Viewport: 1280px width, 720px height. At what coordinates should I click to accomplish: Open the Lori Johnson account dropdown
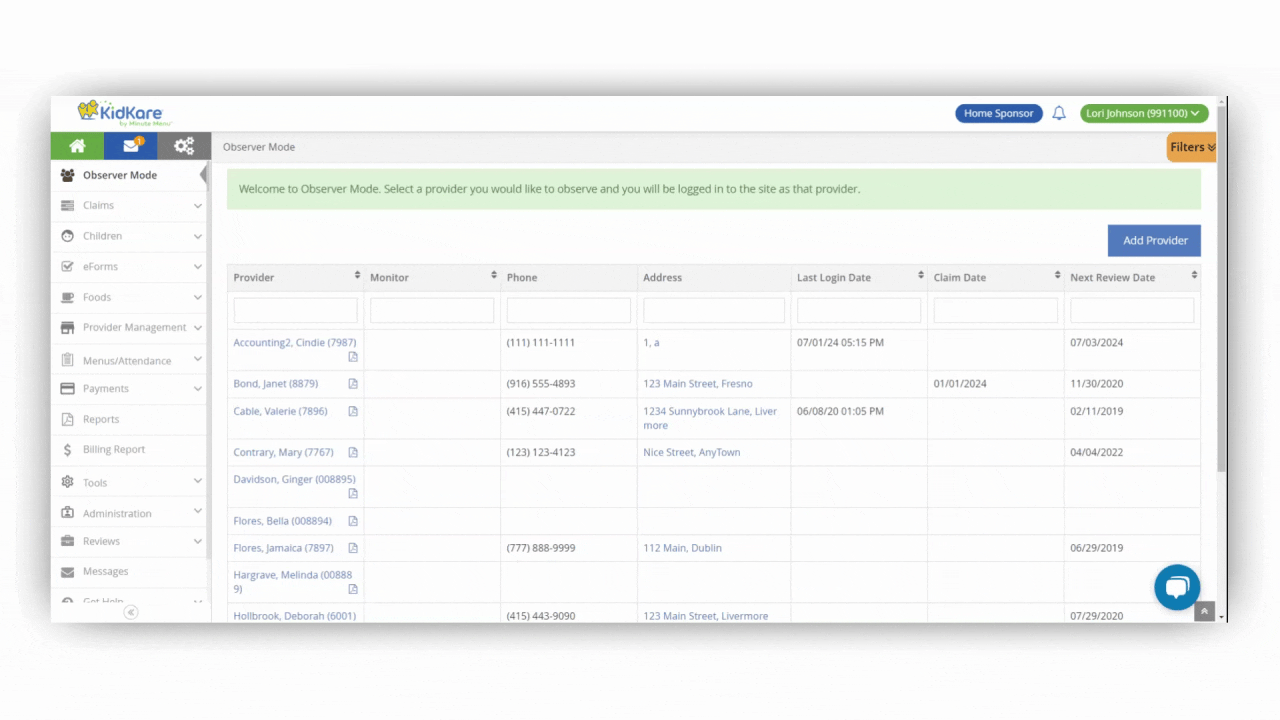point(1144,114)
